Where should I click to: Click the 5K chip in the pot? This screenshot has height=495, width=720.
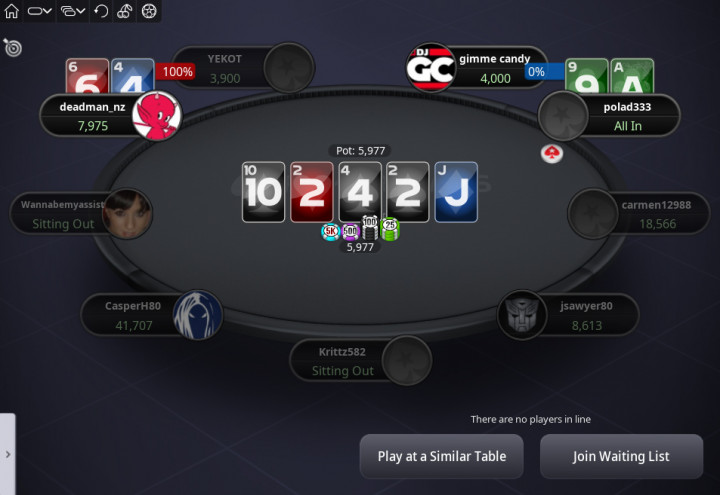tap(330, 232)
